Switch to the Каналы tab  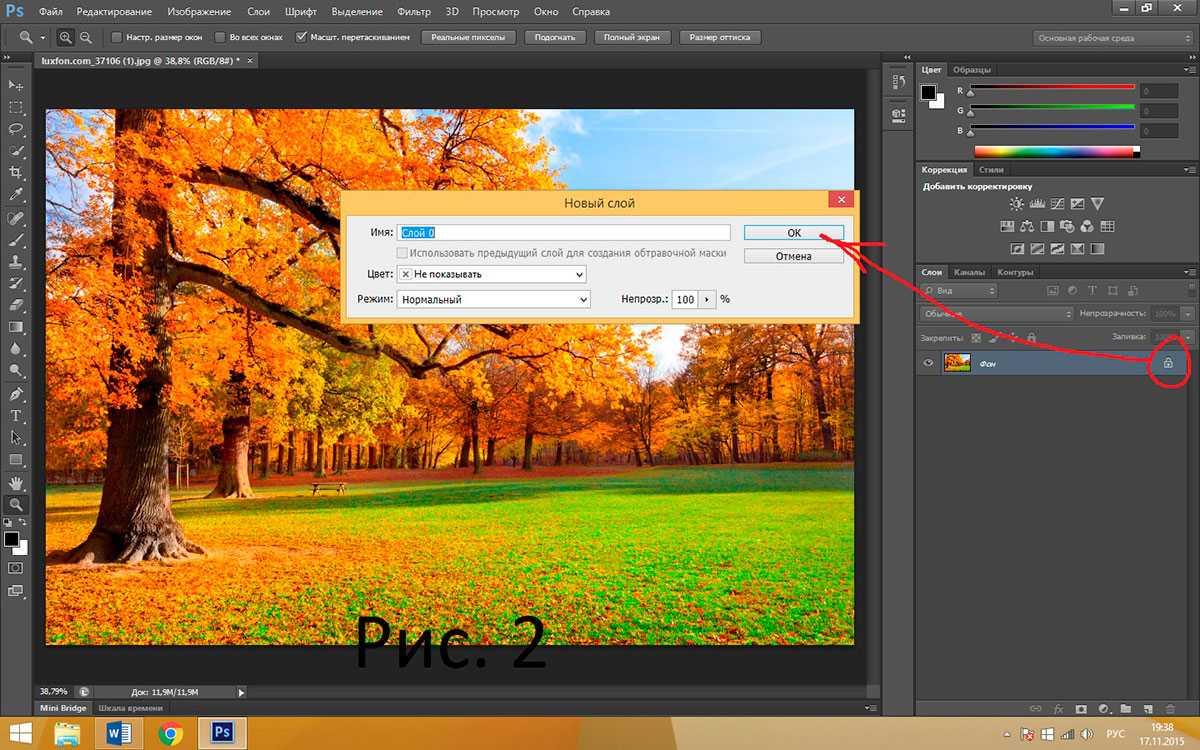969,272
